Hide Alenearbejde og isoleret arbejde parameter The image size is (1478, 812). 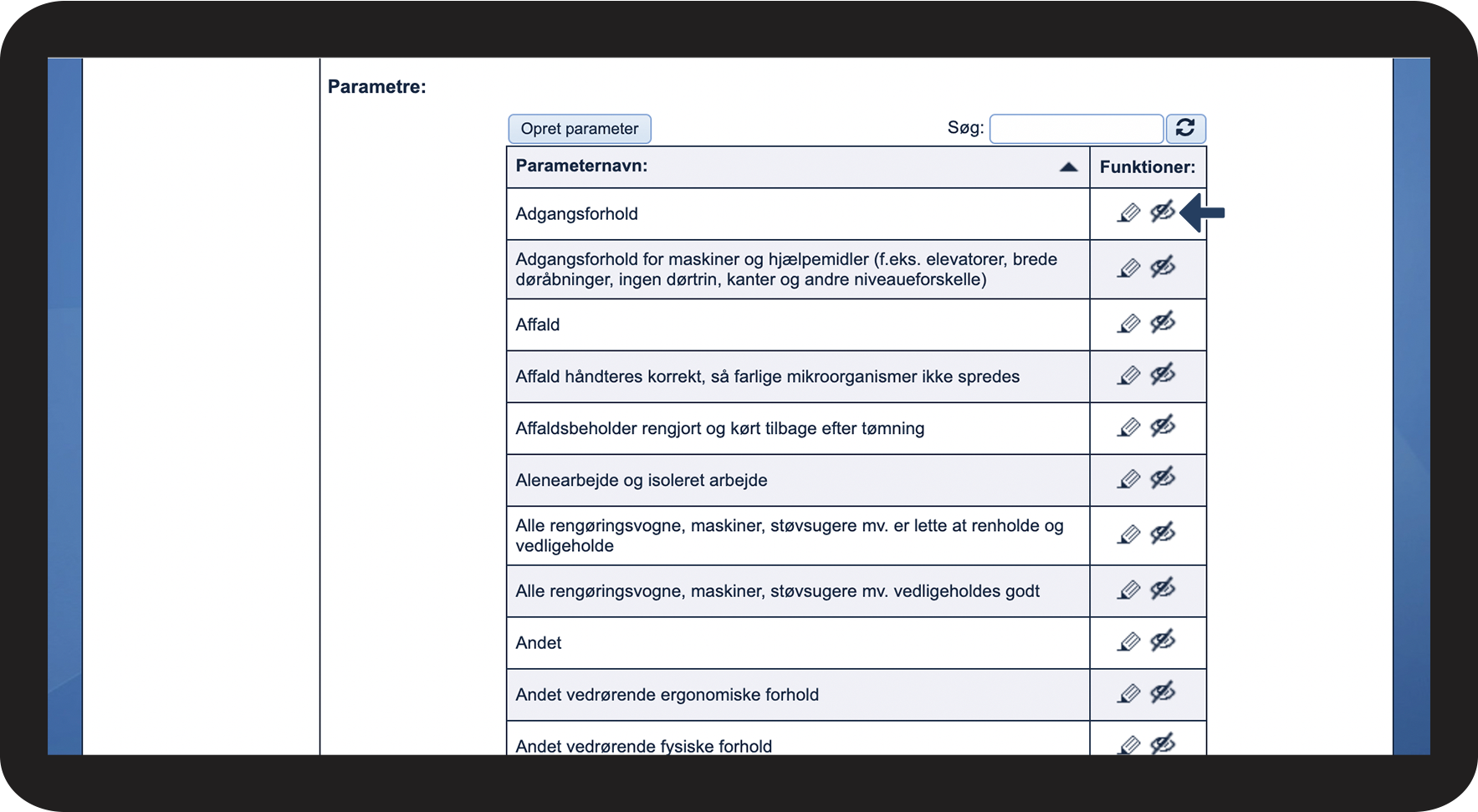pyautogui.click(x=1163, y=477)
